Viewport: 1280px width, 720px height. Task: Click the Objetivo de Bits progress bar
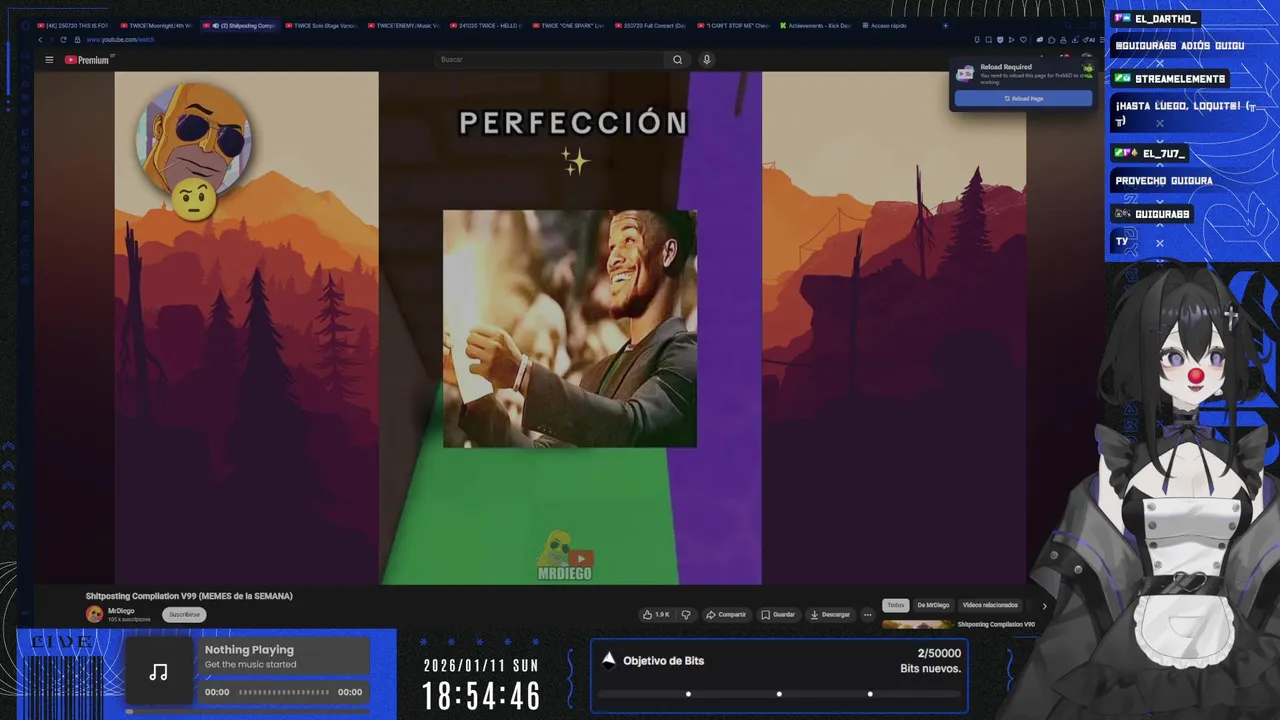(x=779, y=694)
